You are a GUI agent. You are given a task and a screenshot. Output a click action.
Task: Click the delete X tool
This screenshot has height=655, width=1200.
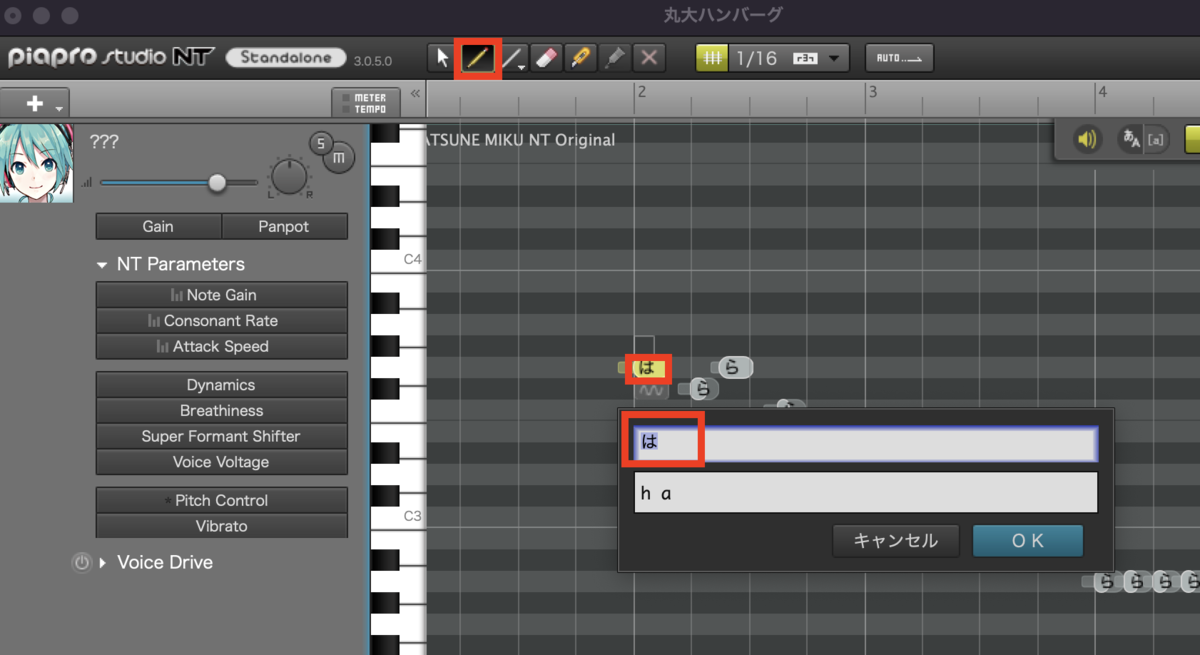tap(648, 58)
